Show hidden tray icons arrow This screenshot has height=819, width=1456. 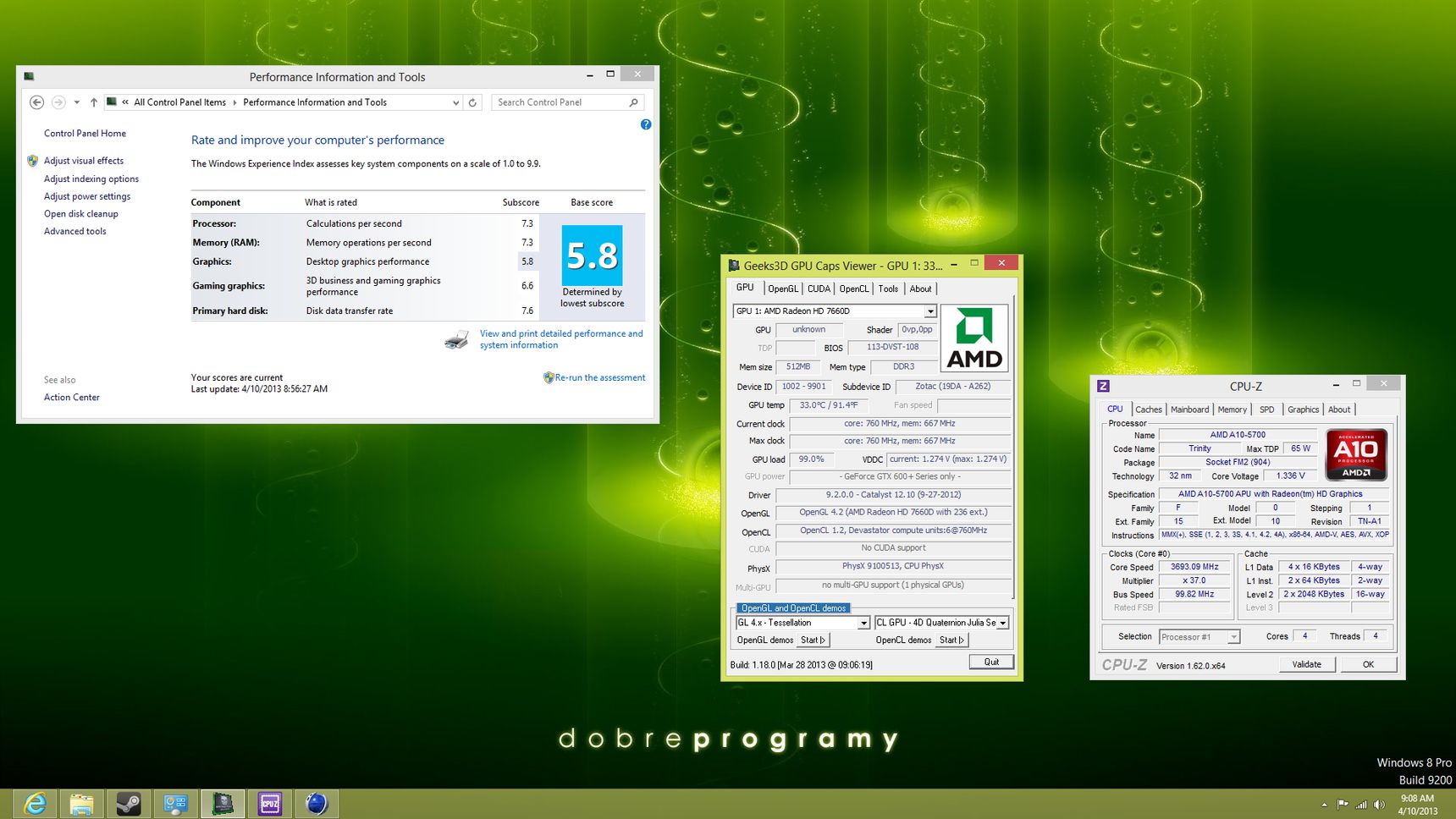click(x=1324, y=805)
